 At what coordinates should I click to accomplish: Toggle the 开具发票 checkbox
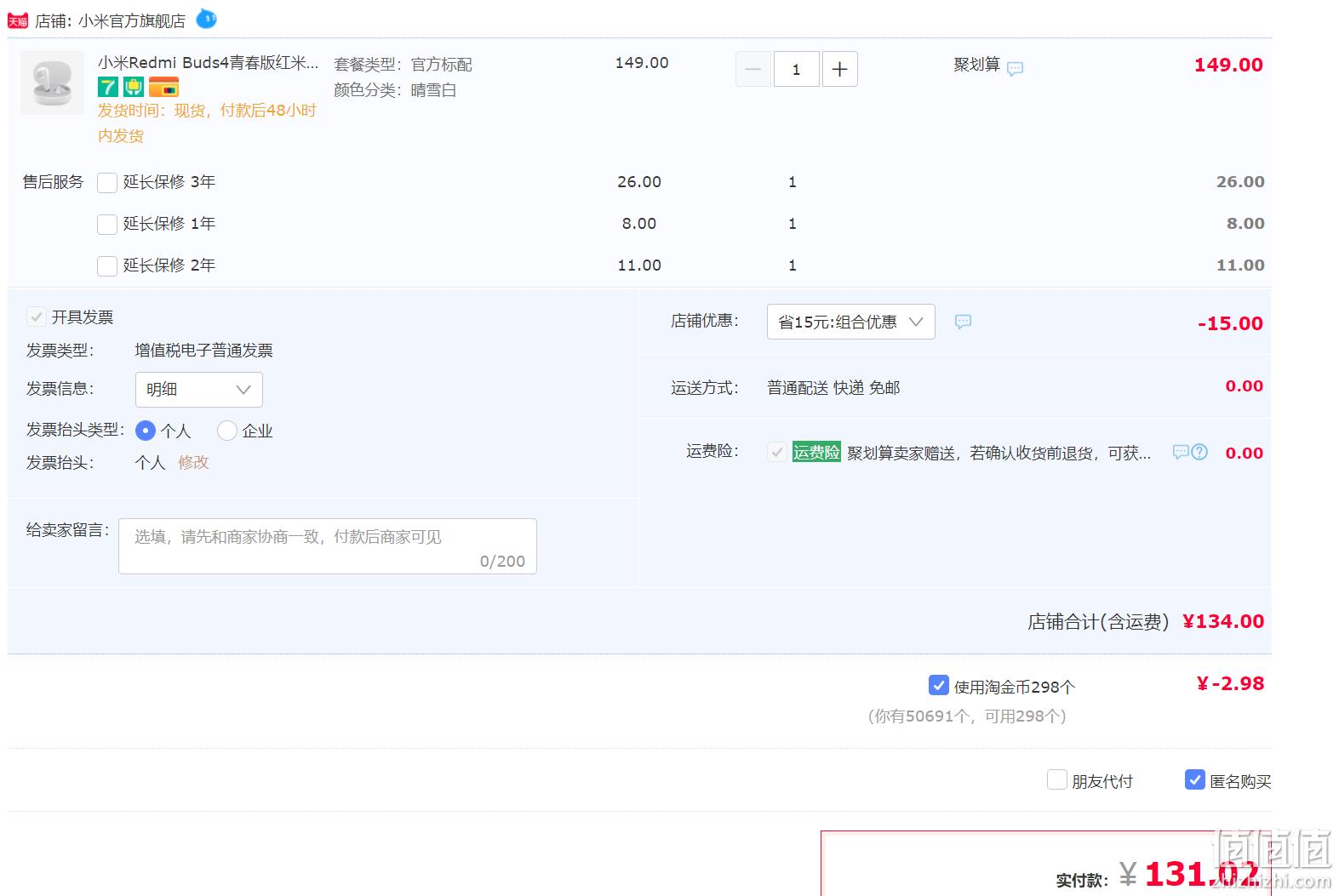tap(37, 317)
